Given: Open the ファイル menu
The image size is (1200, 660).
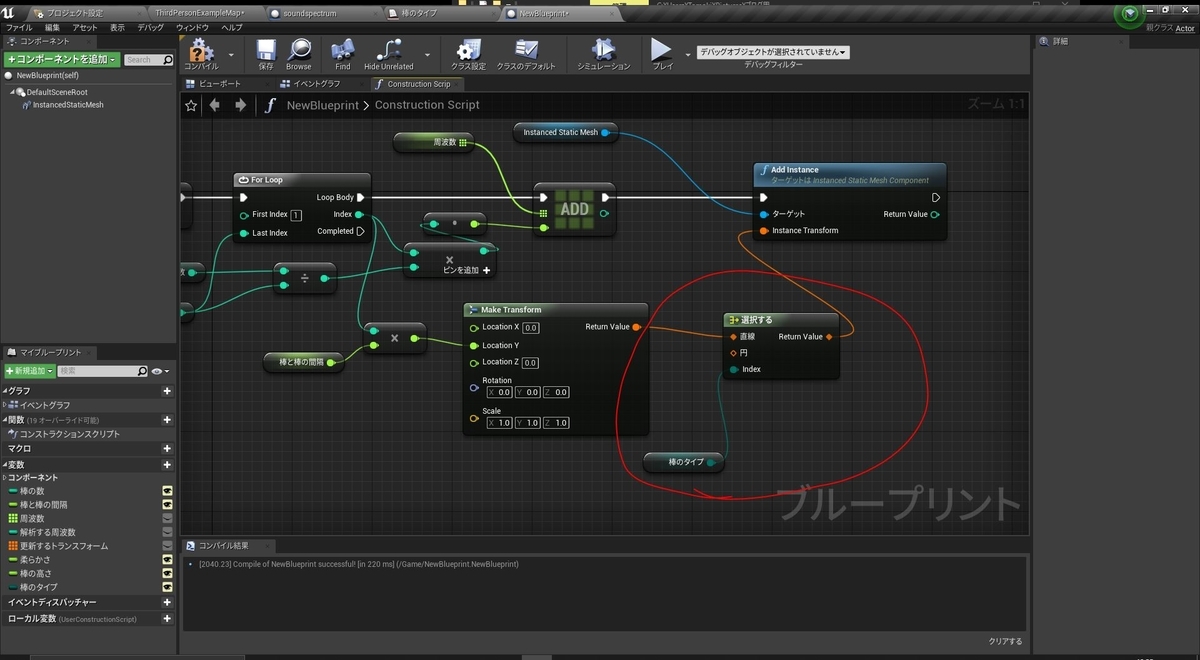Looking at the screenshot, I should click(x=19, y=28).
